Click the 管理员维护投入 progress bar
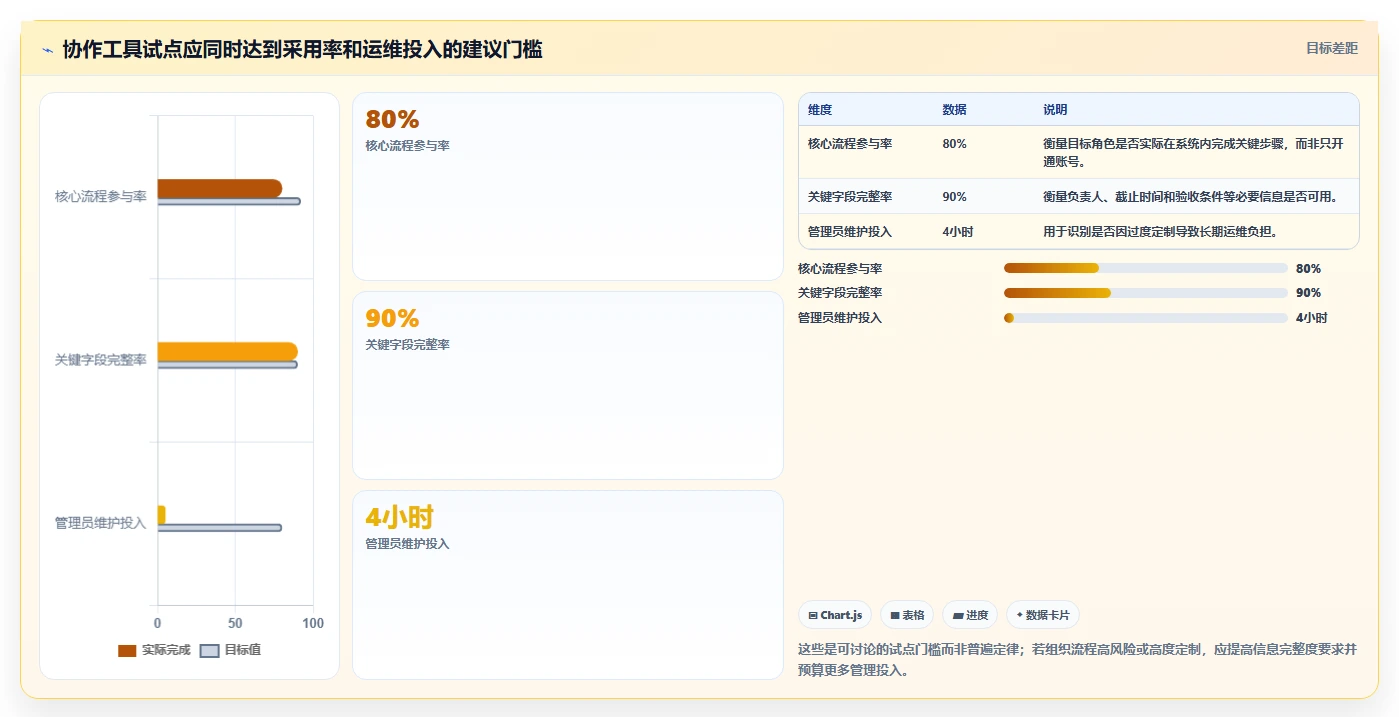The image size is (1399, 717). [x=1145, y=318]
